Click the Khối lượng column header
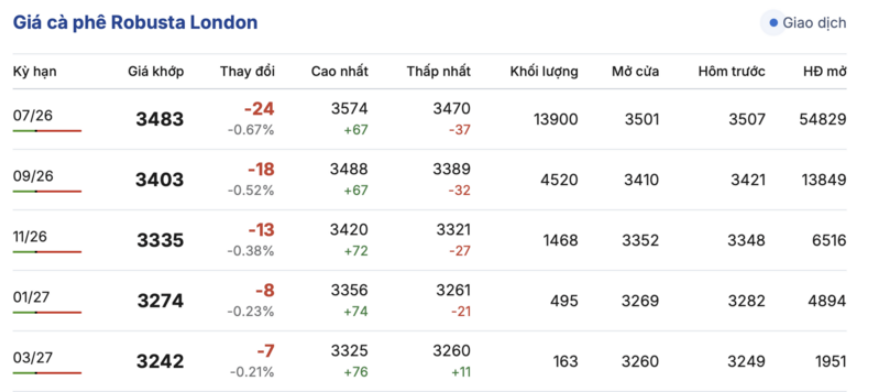Screen dimensions: 877x392 [544, 72]
